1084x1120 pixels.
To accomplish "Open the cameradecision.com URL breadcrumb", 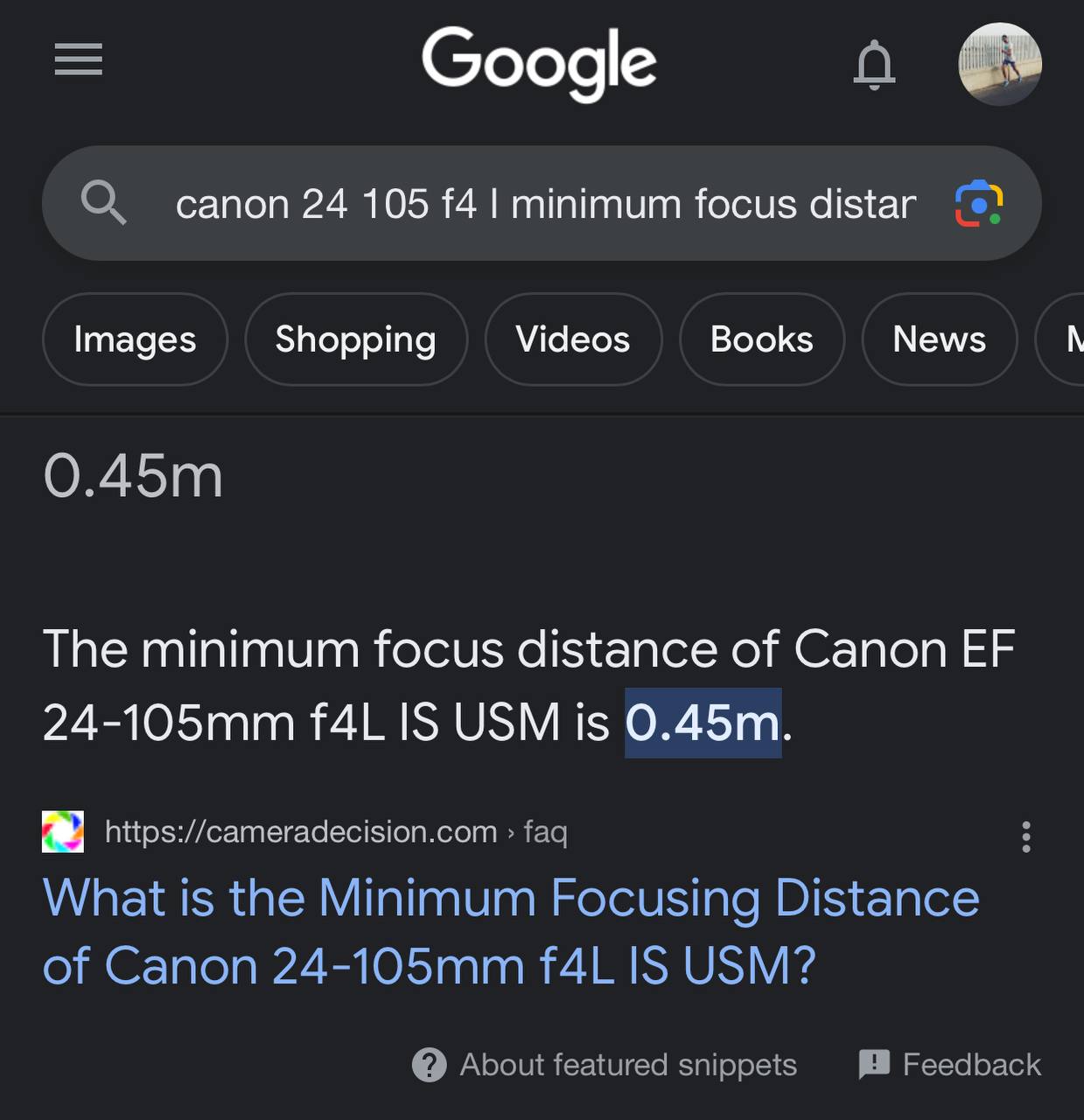I will 336,831.
